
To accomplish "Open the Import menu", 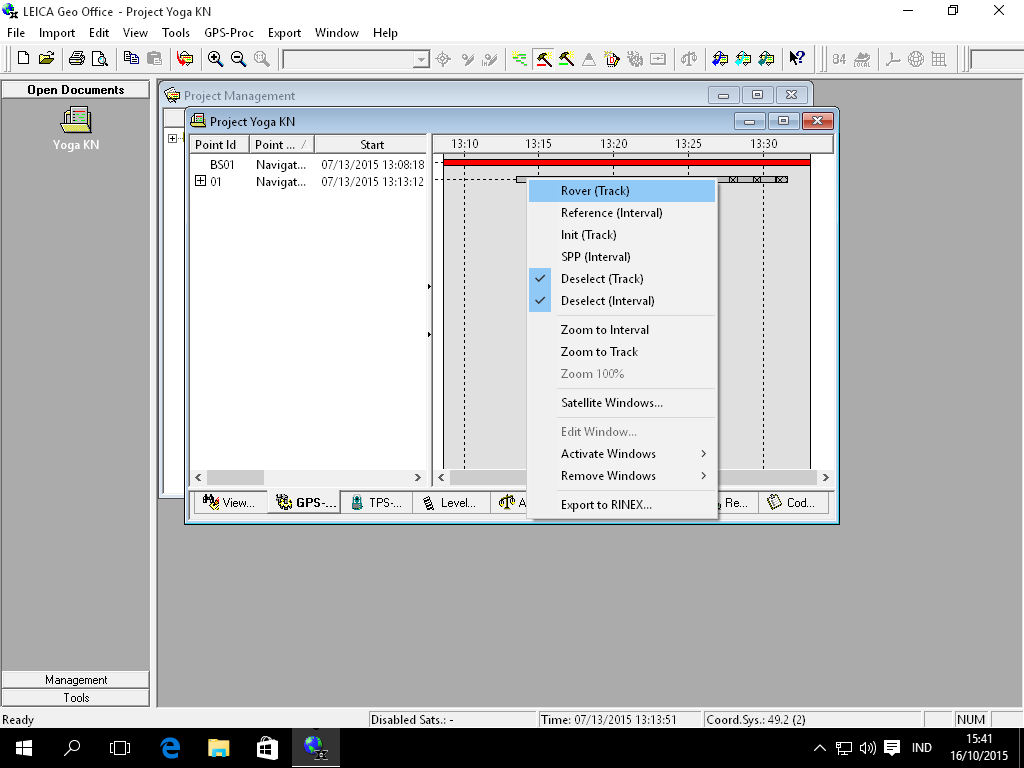I will coord(57,33).
